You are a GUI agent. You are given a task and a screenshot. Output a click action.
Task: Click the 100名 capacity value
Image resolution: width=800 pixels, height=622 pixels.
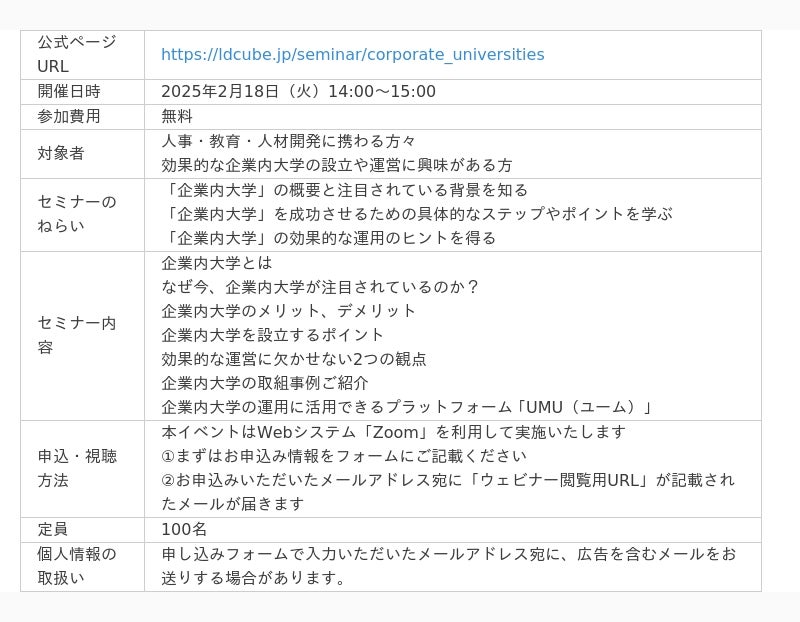click(x=184, y=529)
